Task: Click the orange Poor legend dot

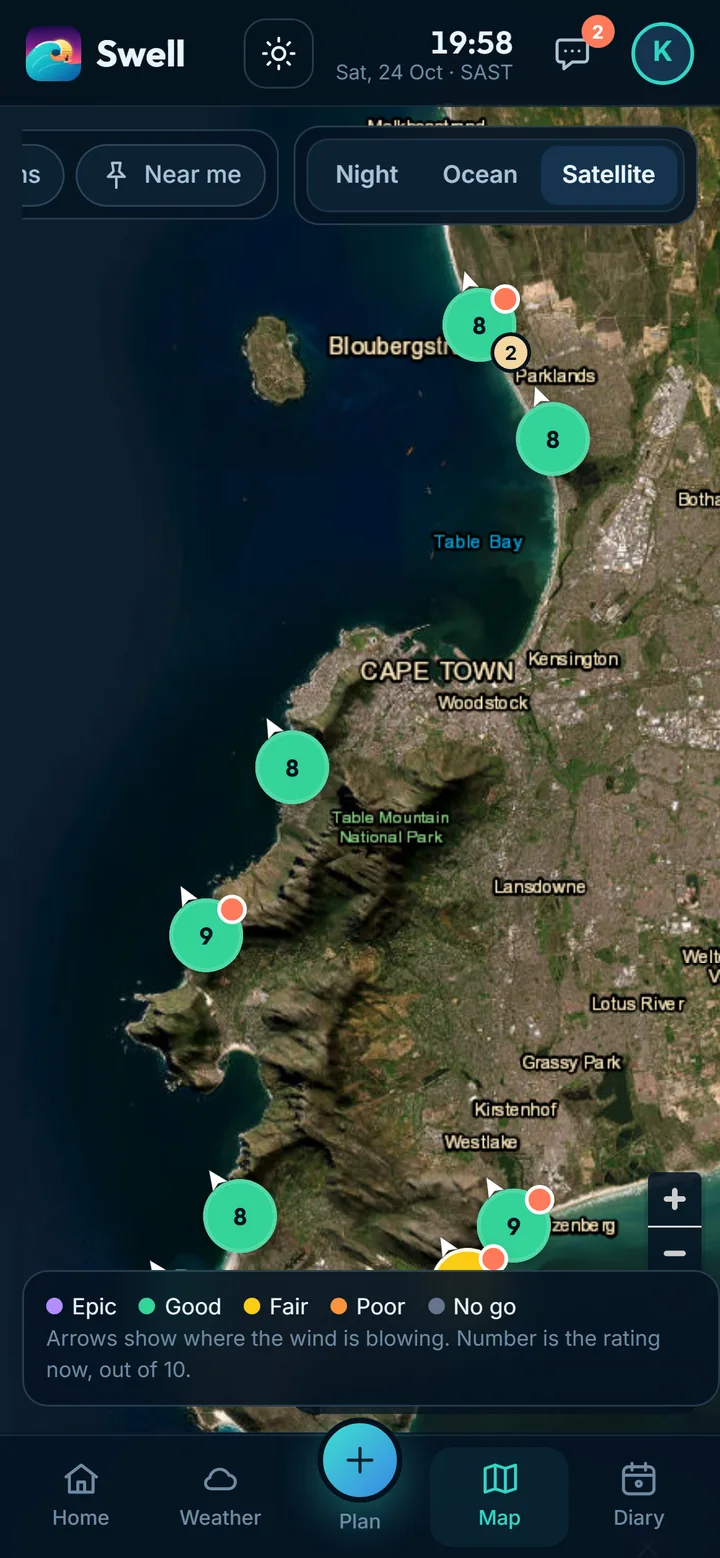Action: coord(339,1306)
